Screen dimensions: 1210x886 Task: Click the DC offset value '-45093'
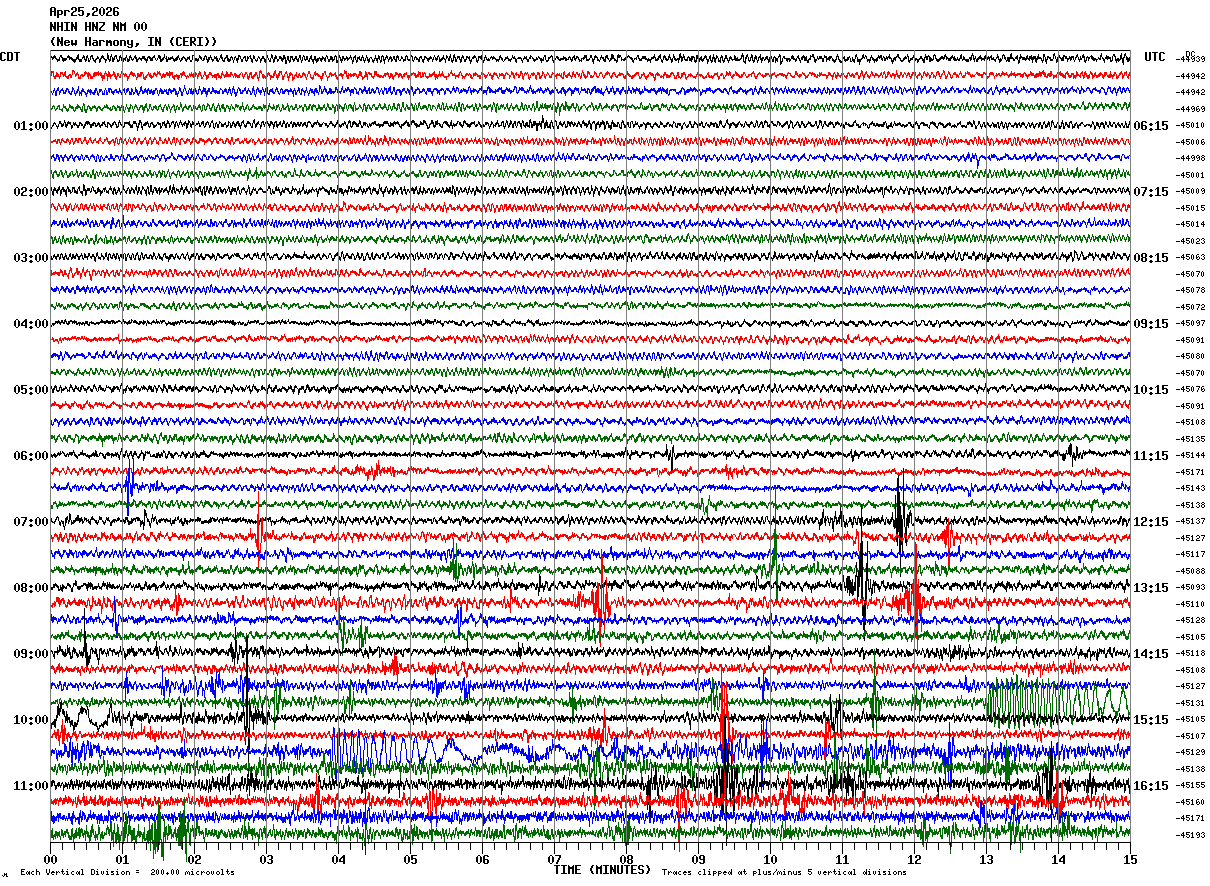tap(1191, 588)
